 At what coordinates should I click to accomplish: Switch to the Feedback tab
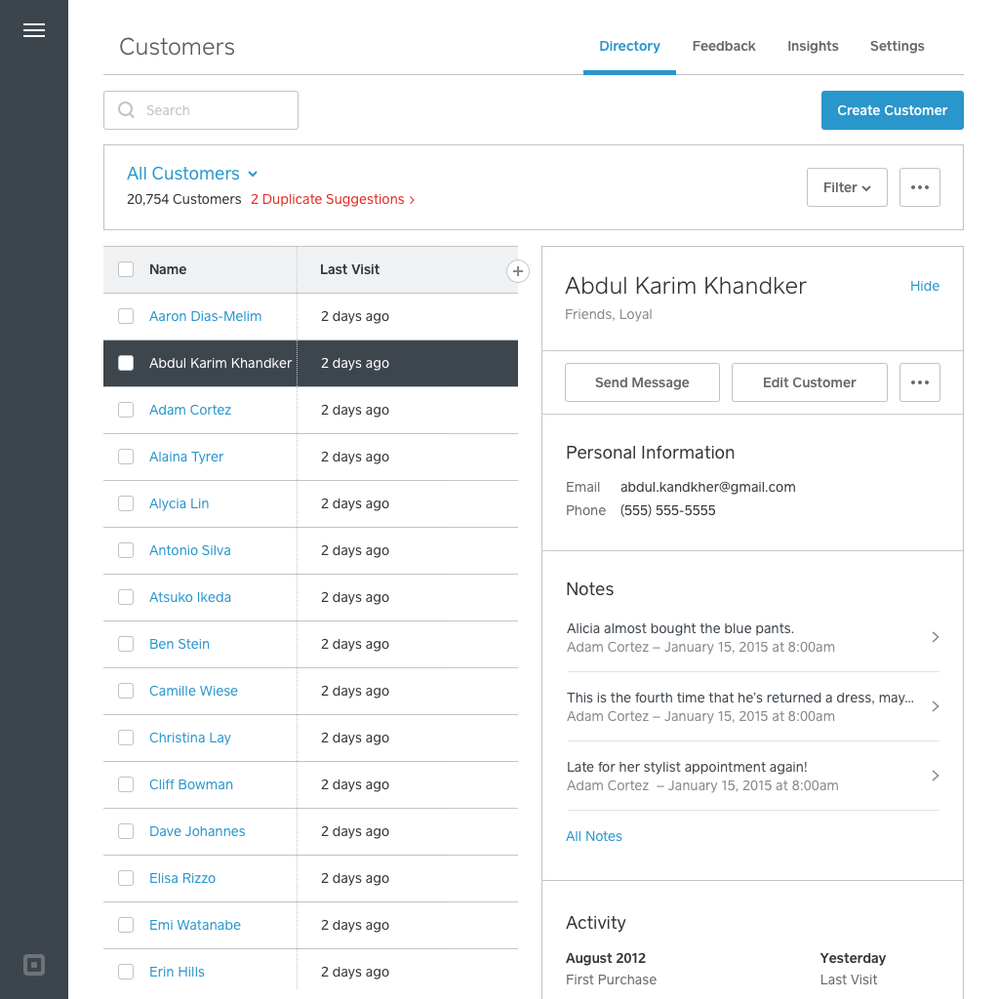coord(723,46)
